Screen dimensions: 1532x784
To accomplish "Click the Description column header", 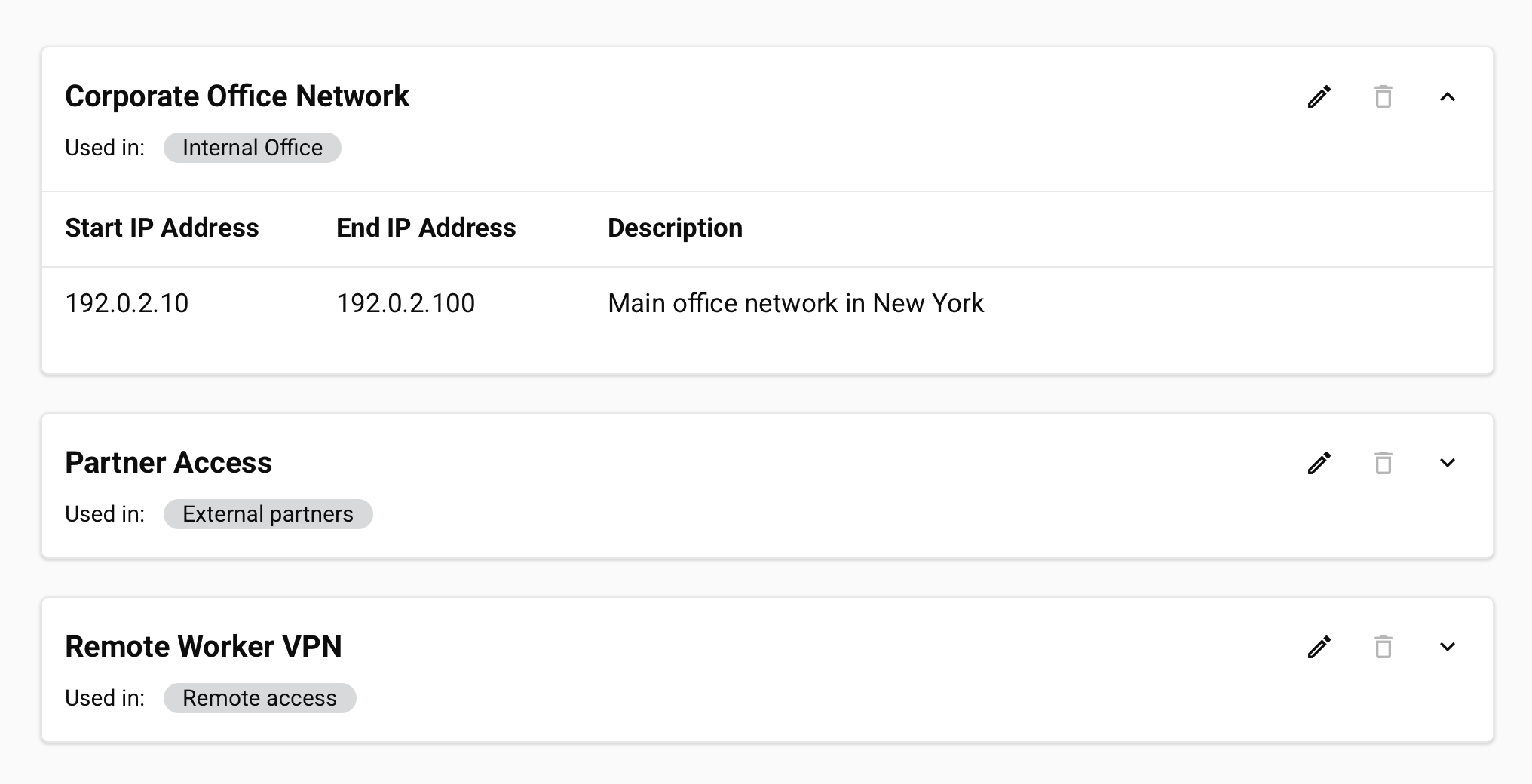I will point(676,228).
